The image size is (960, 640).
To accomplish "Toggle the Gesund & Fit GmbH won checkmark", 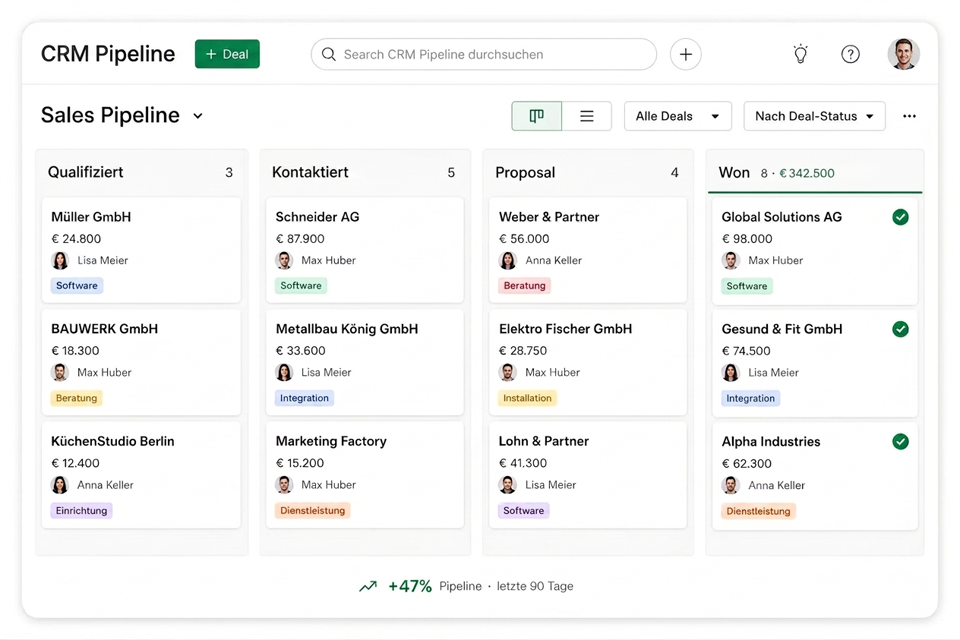I will pyautogui.click(x=900, y=329).
